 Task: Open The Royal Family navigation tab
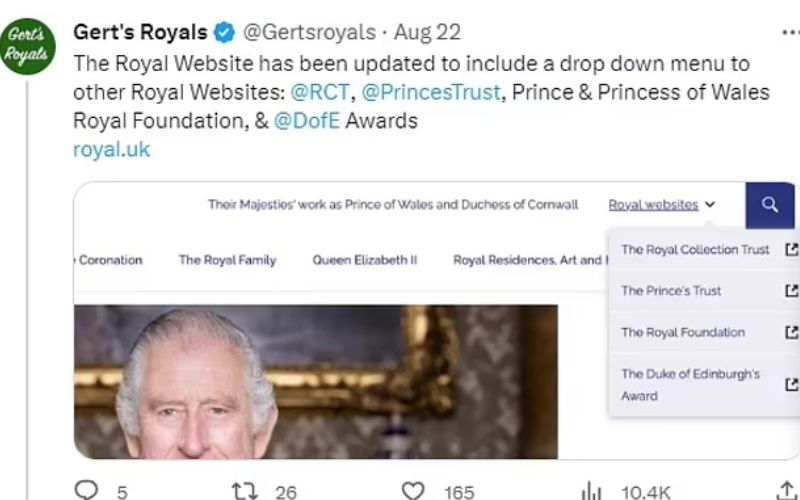coord(227,260)
